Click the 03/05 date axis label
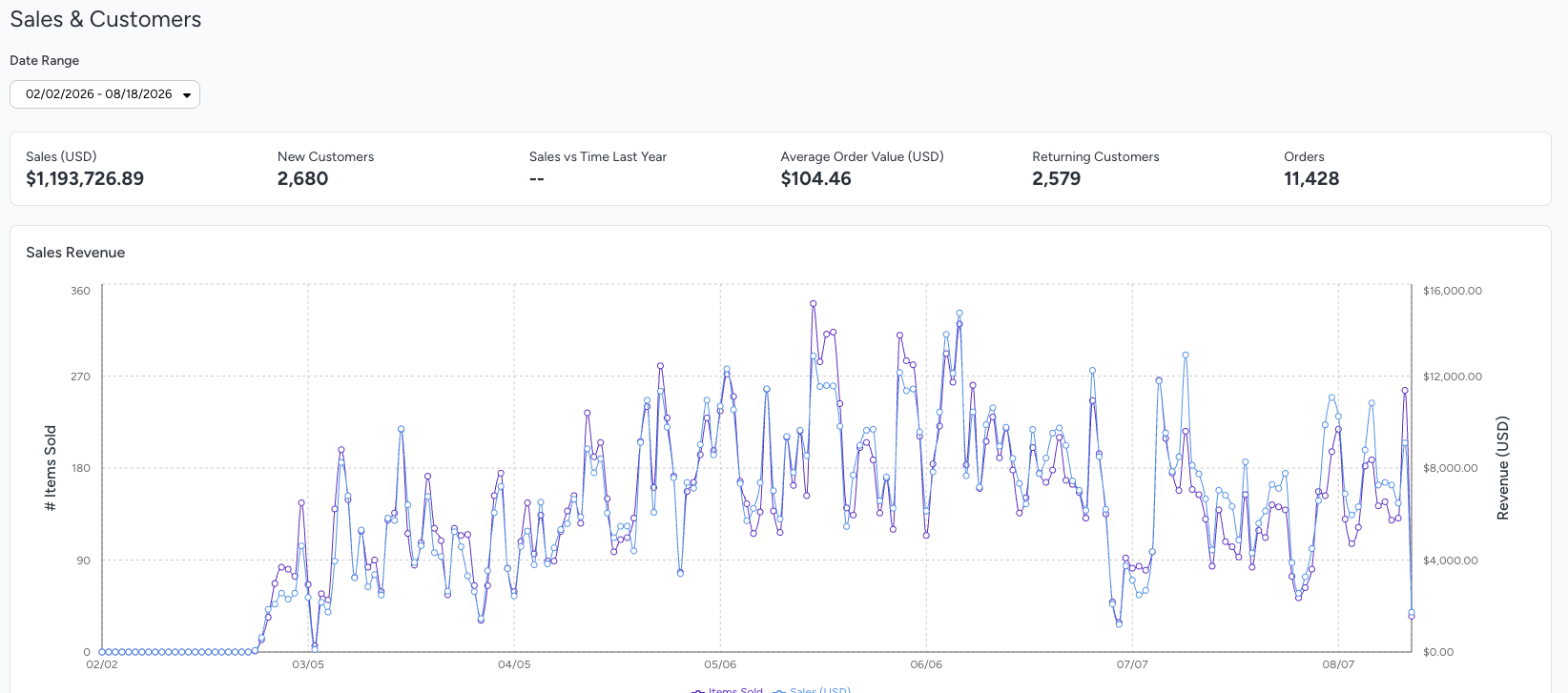 coord(308,664)
